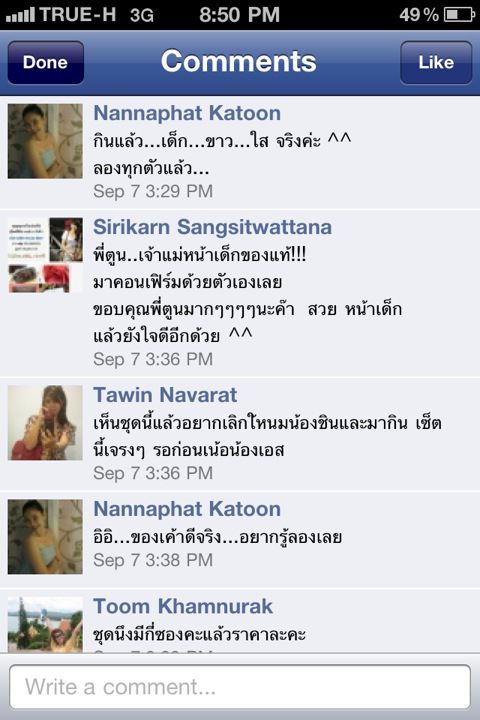Open Nannaphat Katoon's profile picture on first comment
Image resolution: width=480 pixels, height=720 pixels.
[45, 141]
